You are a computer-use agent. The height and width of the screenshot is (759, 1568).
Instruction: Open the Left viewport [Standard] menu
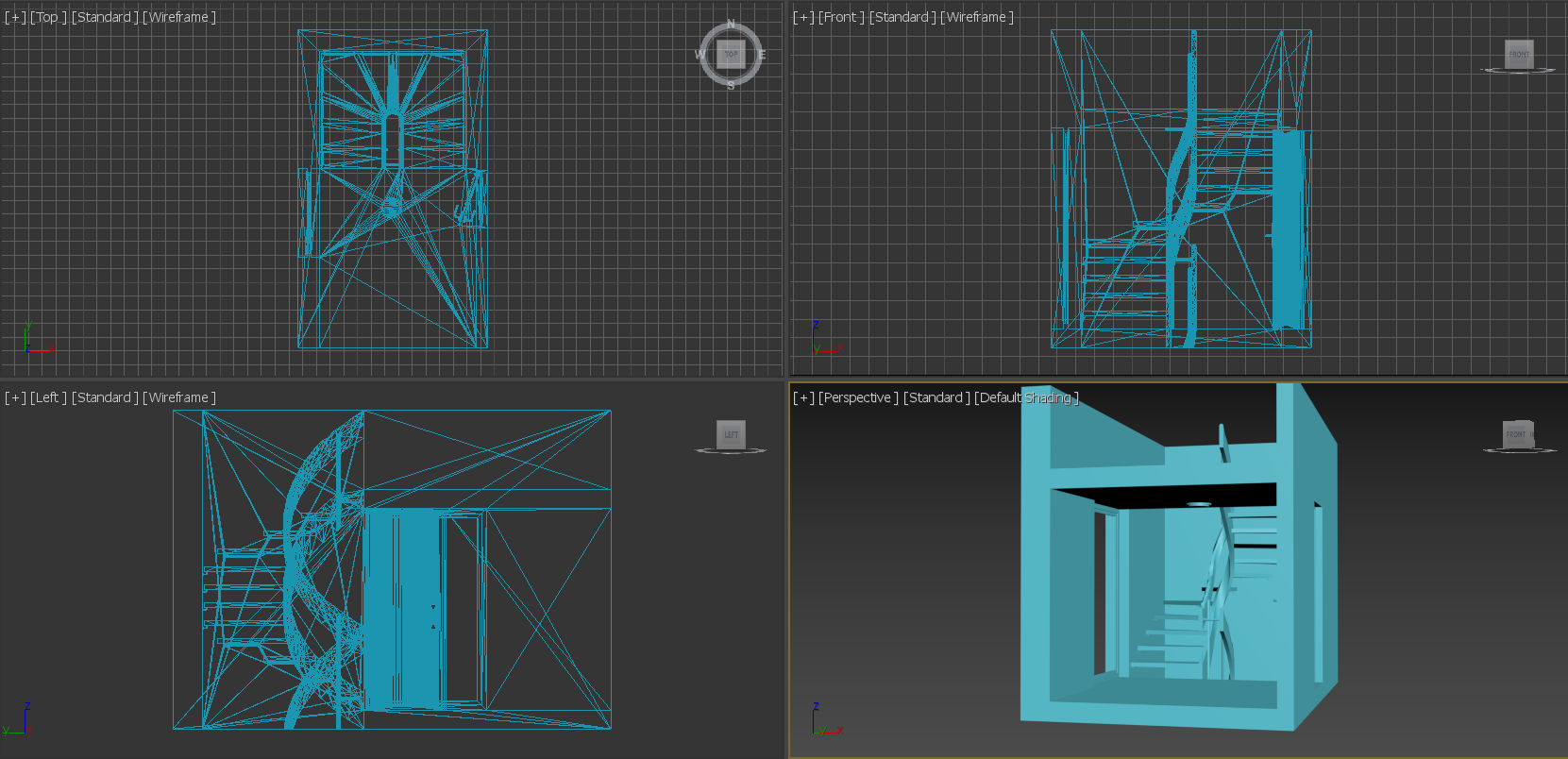point(105,397)
